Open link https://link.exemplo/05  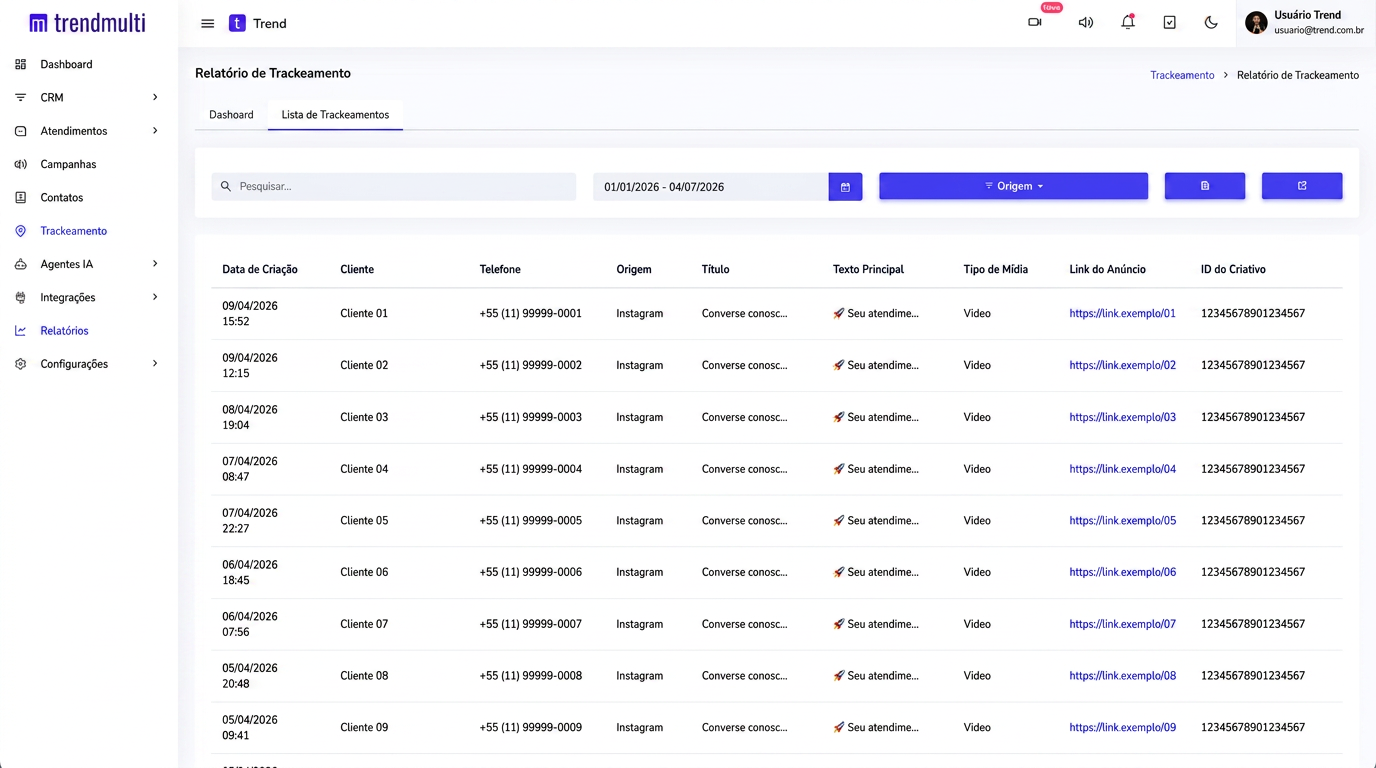click(x=1122, y=520)
